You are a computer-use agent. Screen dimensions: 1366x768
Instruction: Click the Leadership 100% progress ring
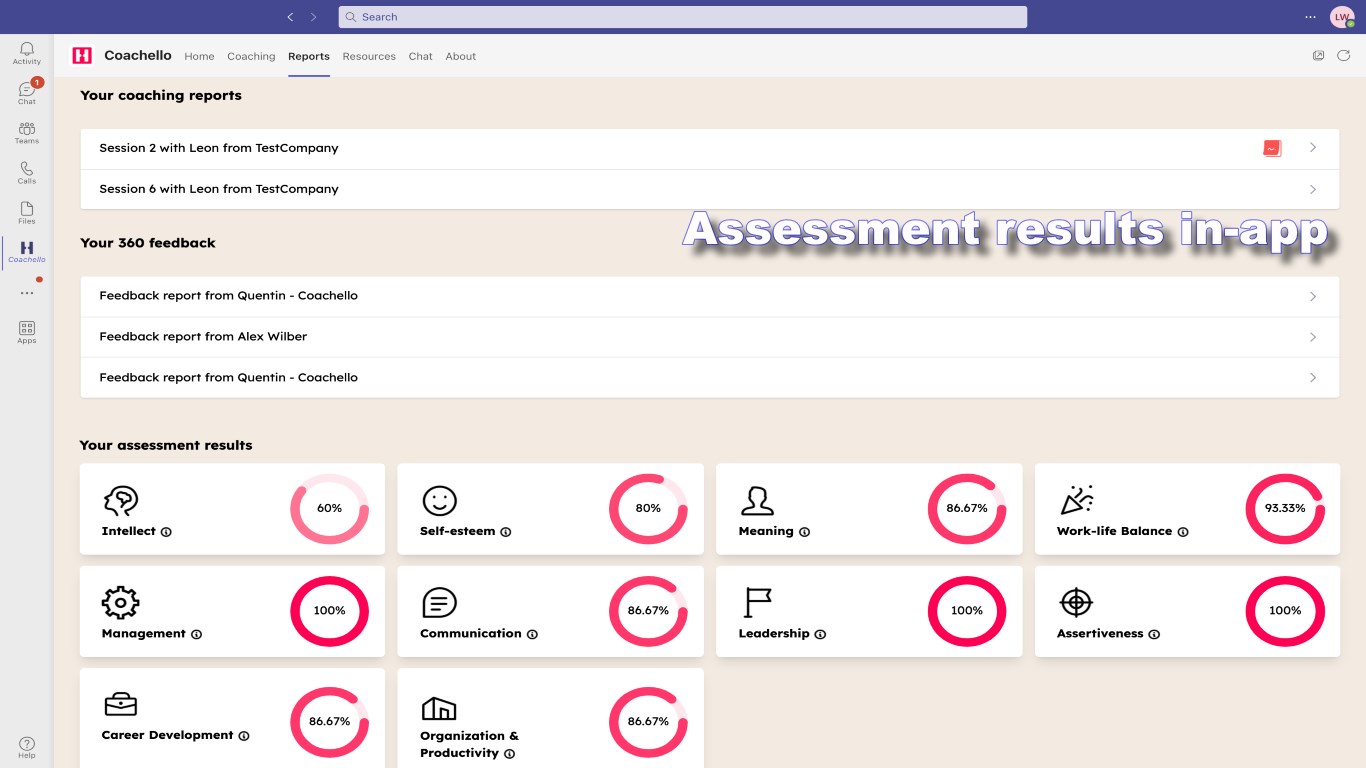(967, 610)
